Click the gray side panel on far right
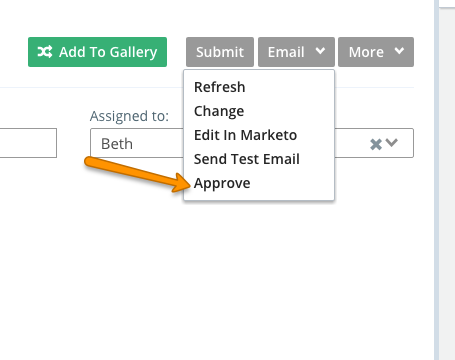This screenshot has height=360, width=455. click(x=447, y=183)
